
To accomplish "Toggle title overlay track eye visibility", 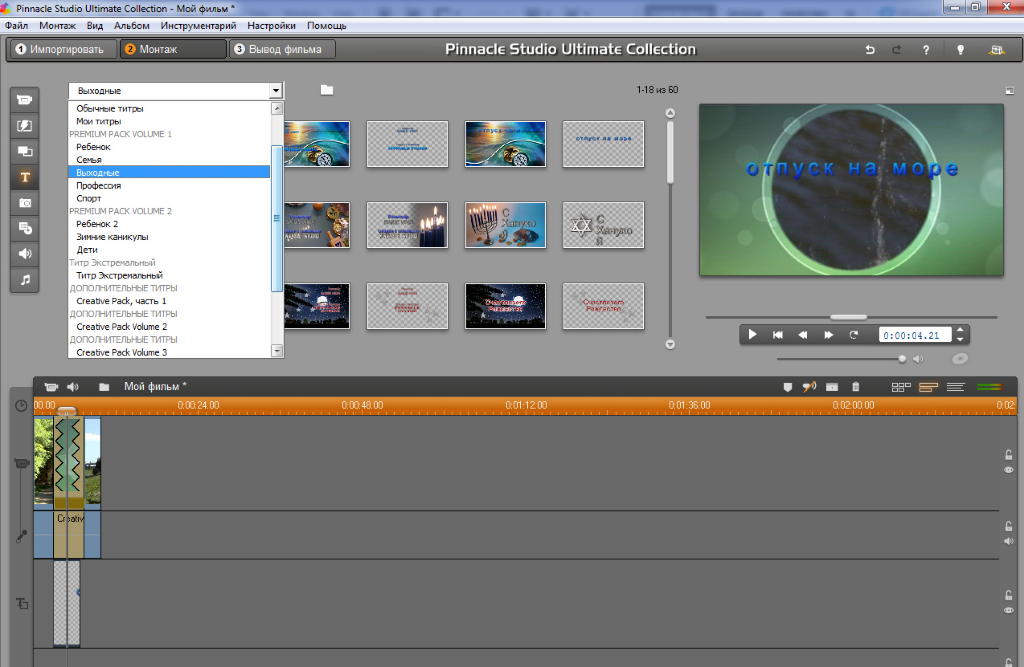I will click(1008, 610).
